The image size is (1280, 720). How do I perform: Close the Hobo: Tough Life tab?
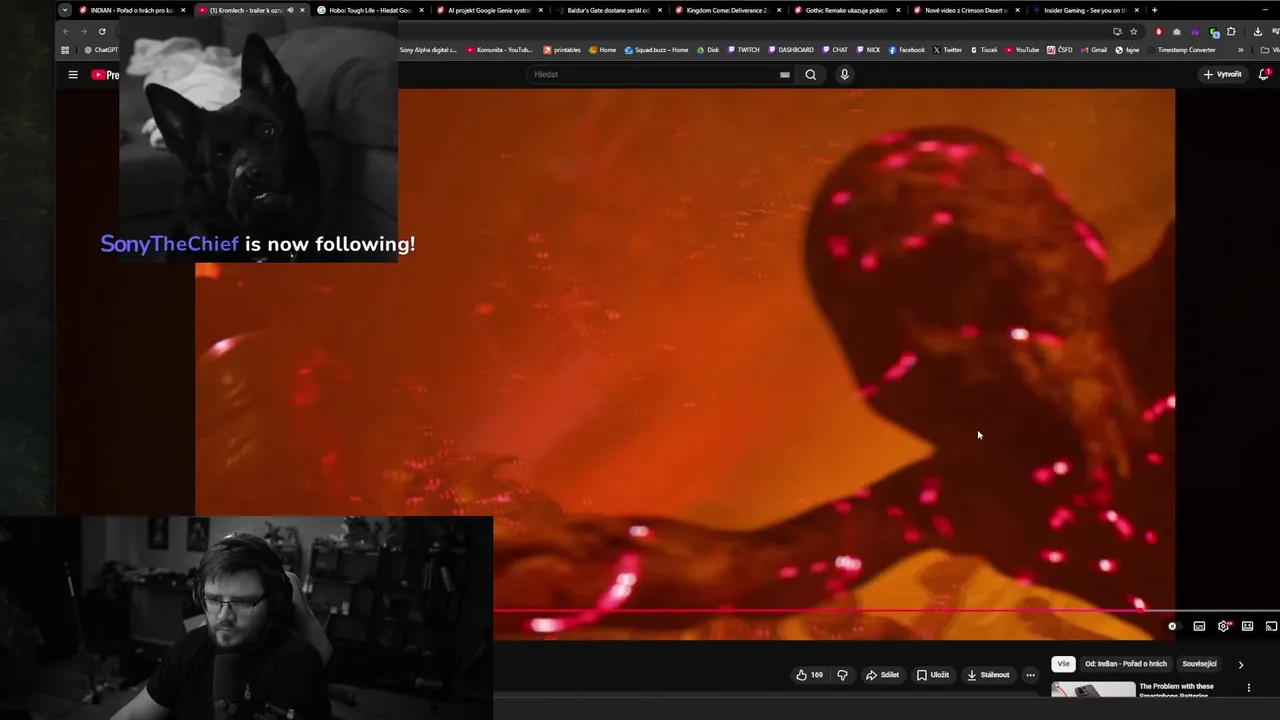[x=421, y=10]
